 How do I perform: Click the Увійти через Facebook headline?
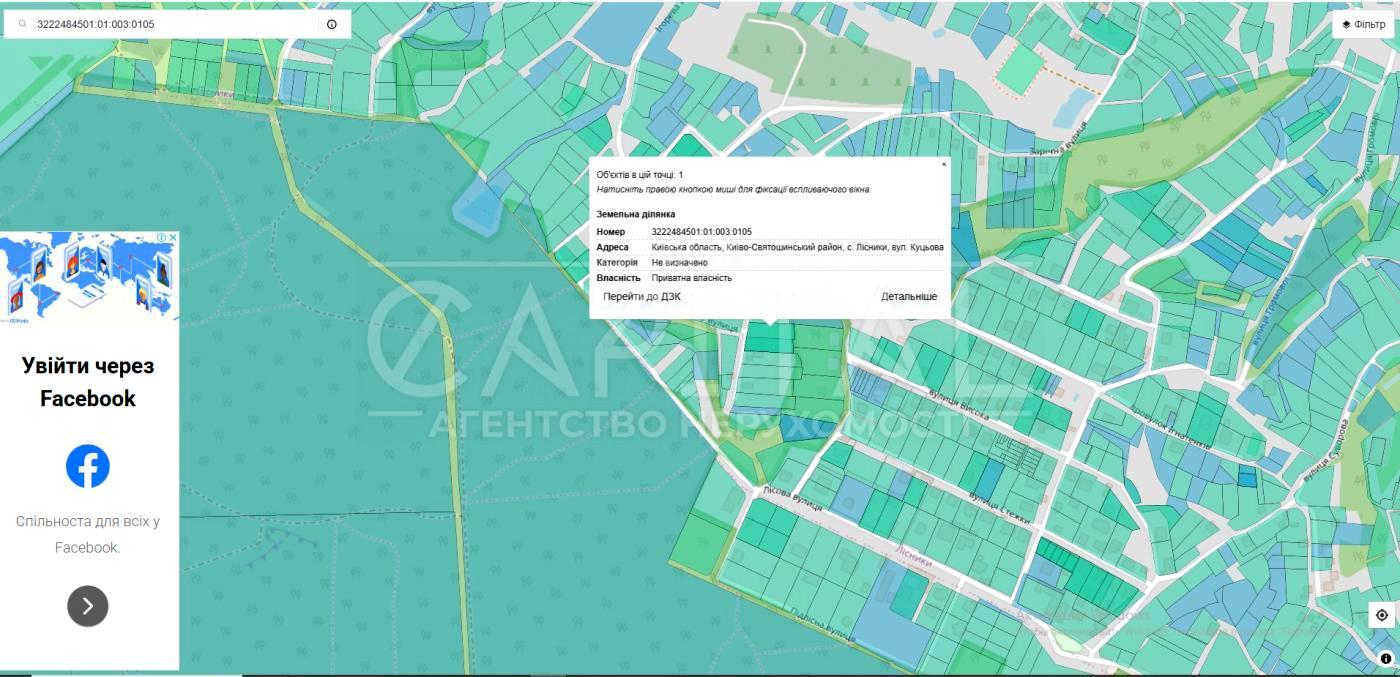click(88, 382)
